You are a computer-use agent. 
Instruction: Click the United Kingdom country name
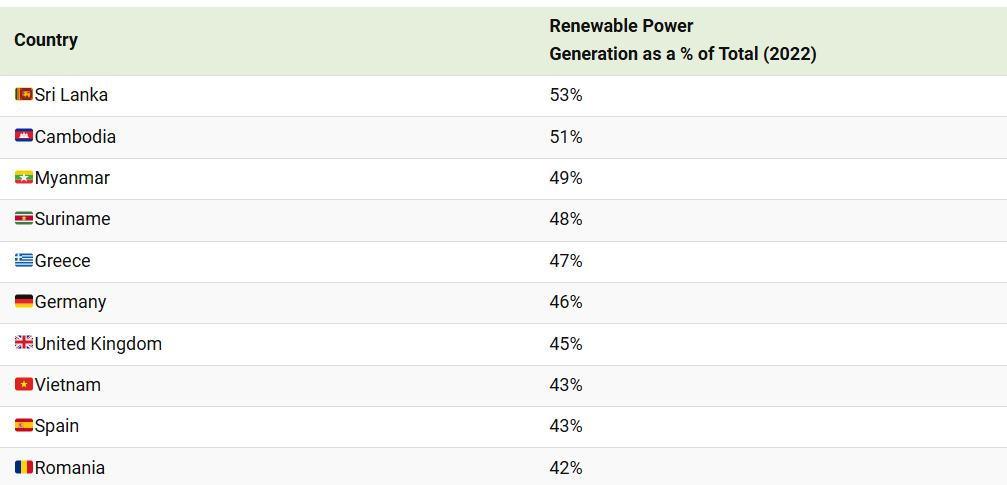[98, 344]
